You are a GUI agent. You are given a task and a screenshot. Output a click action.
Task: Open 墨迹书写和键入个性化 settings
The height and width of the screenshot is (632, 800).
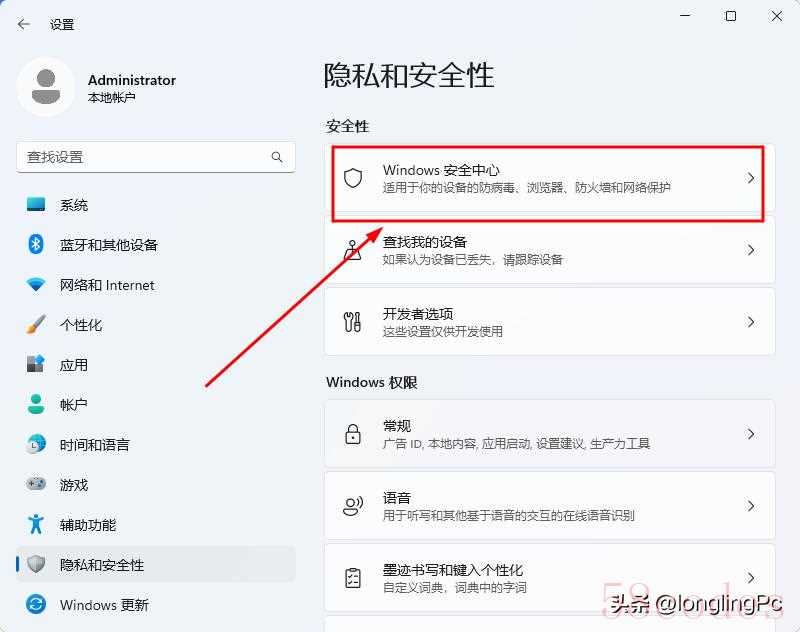[549, 578]
